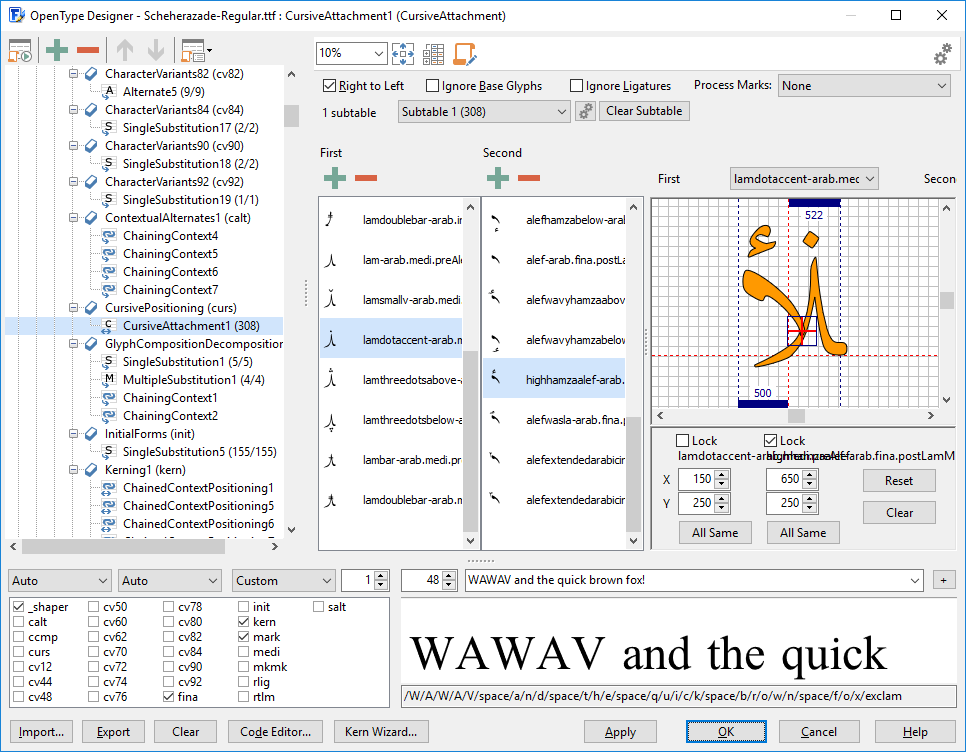This screenshot has width=966, height=752.
Task: Enable the Ignore Ligatures option
Action: click(x=577, y=86)
